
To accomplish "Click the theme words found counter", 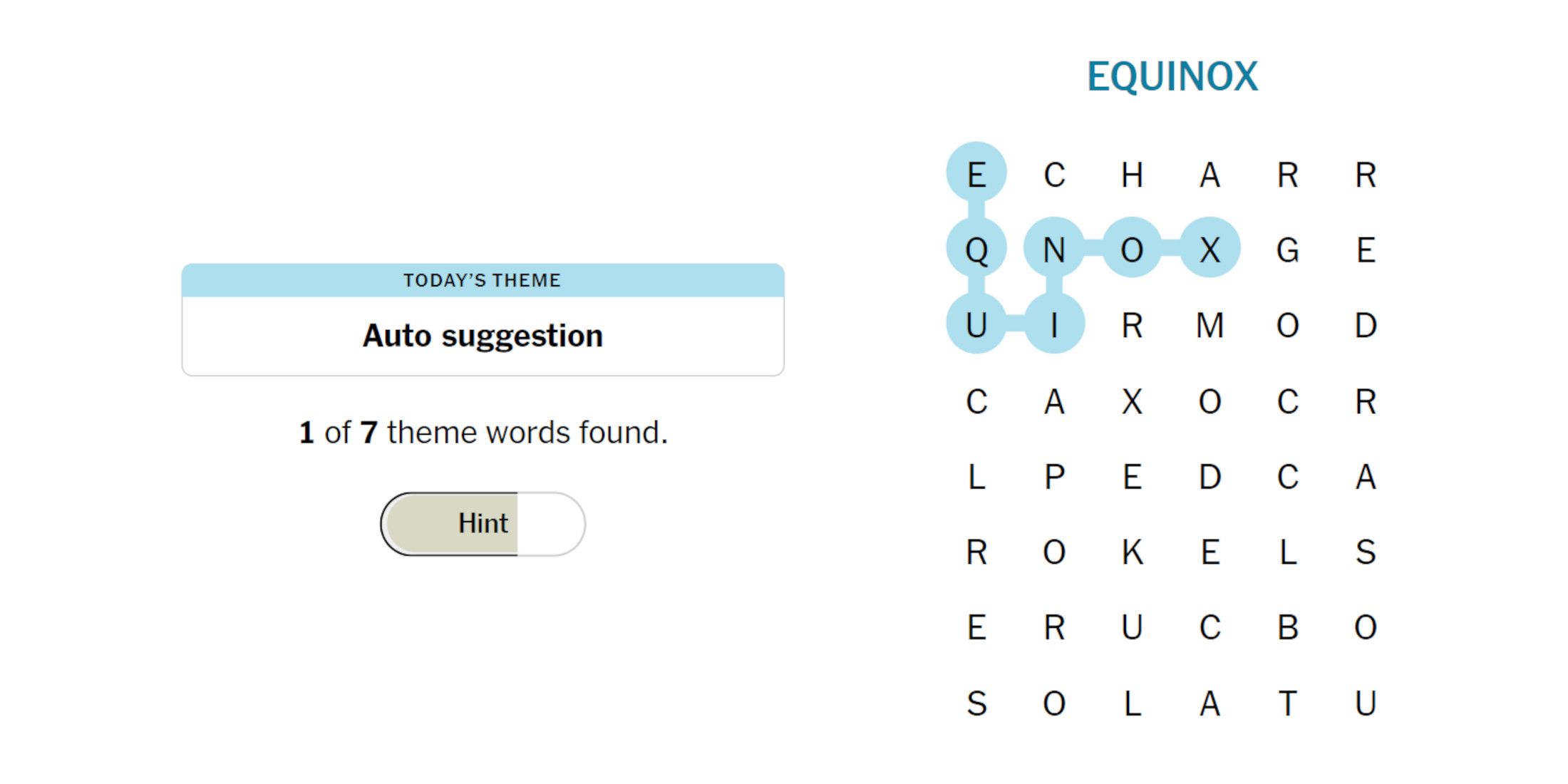I will coord(483,433).
